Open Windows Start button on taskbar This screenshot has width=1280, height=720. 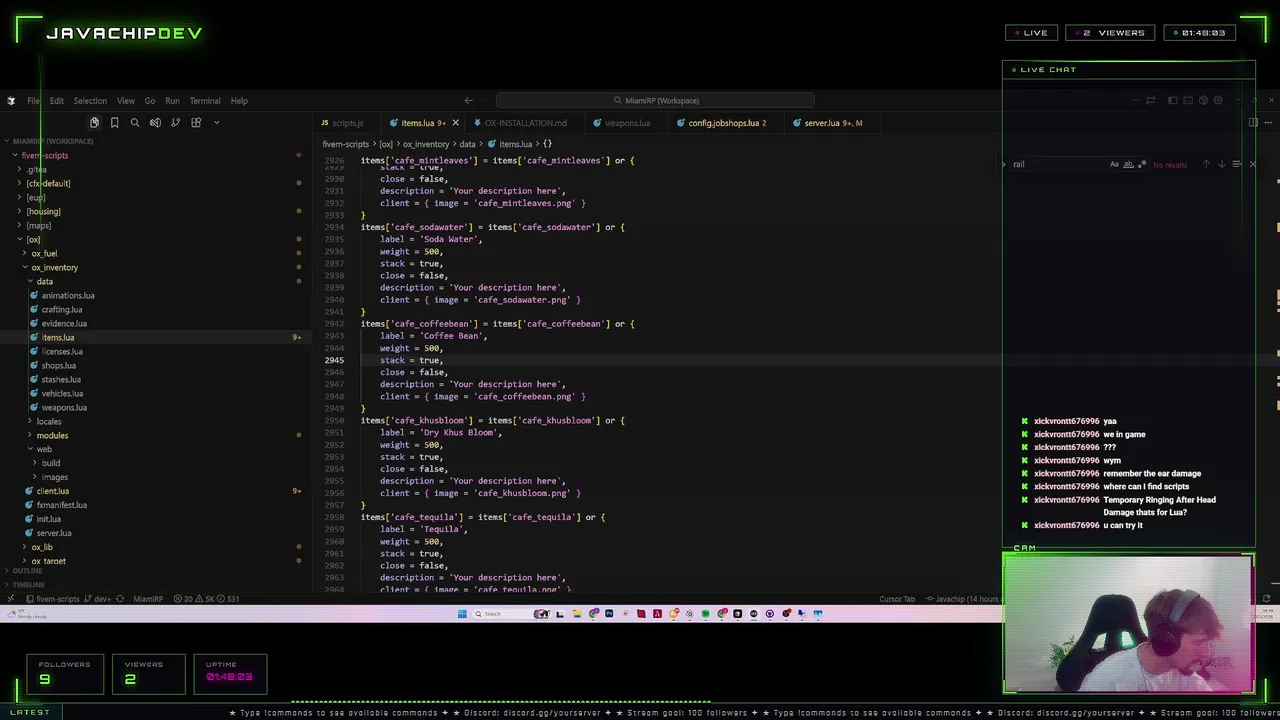(x=462, y=614)
